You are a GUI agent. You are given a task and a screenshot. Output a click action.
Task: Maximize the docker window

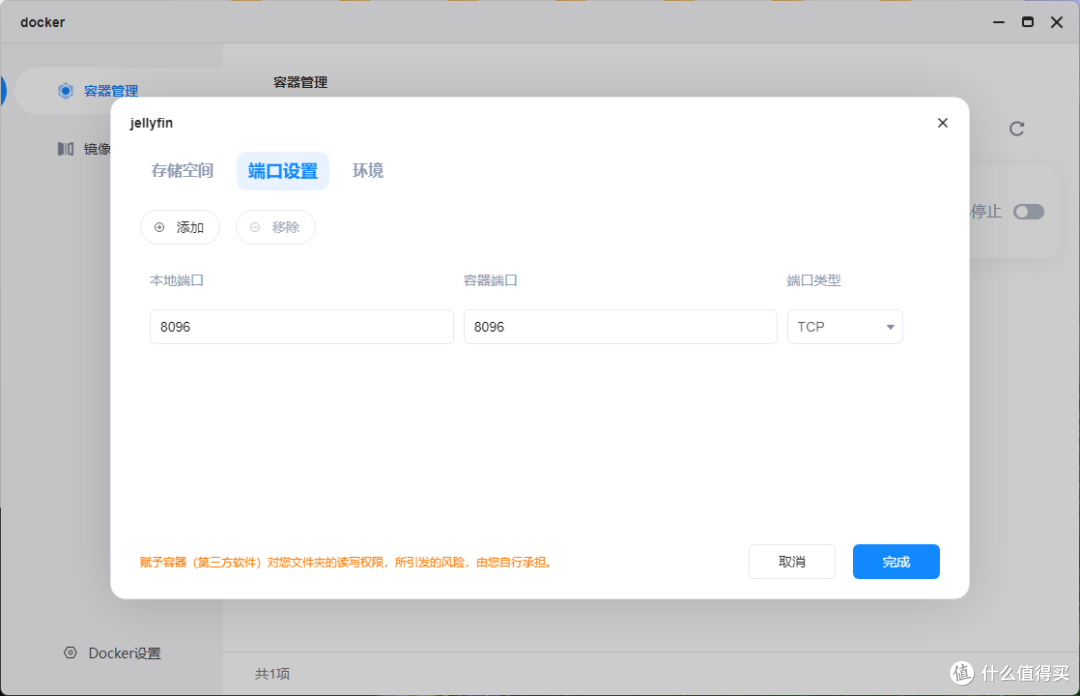(1028, 22)
